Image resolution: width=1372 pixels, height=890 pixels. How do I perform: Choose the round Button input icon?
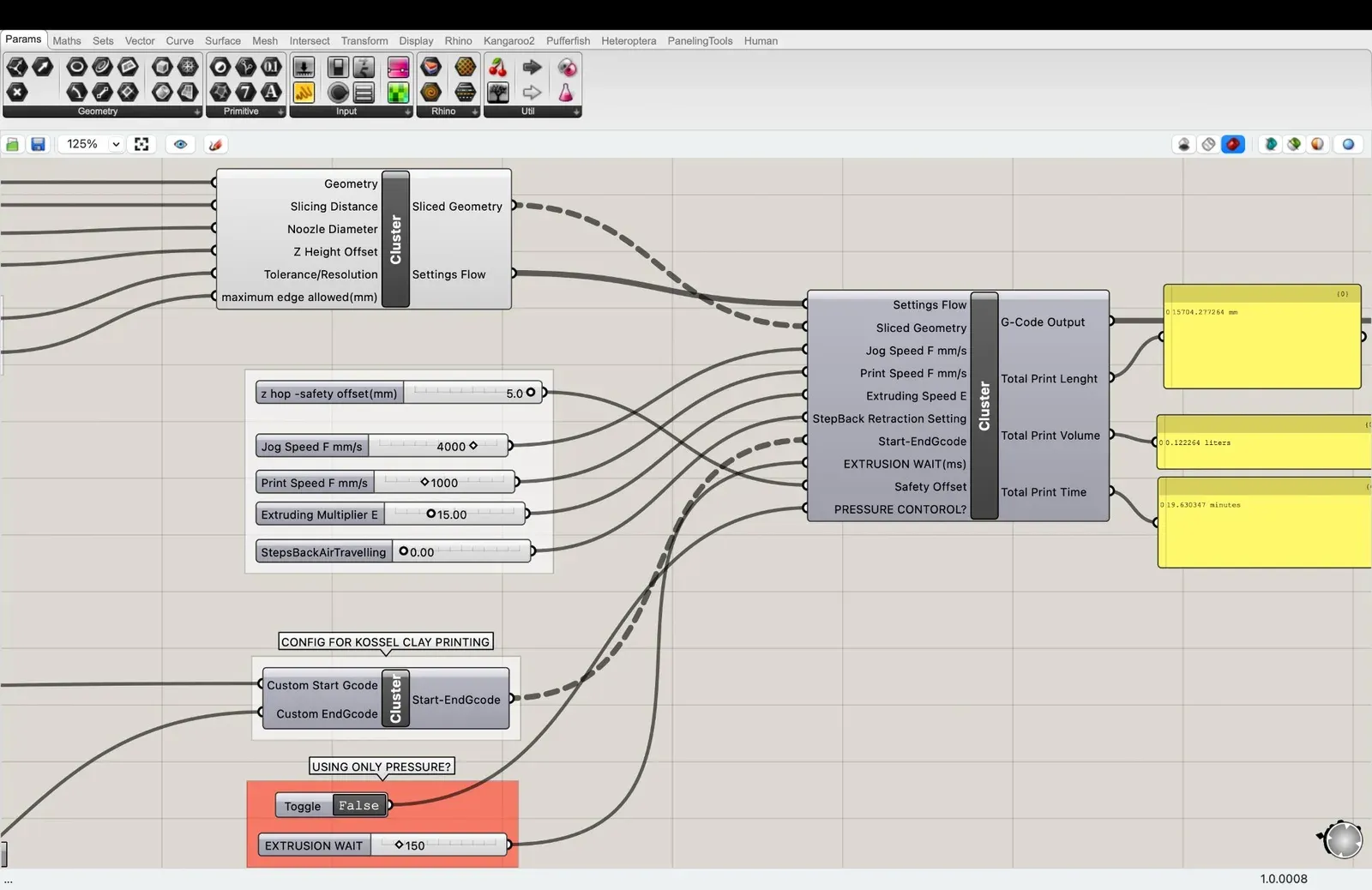click(339, 92)
